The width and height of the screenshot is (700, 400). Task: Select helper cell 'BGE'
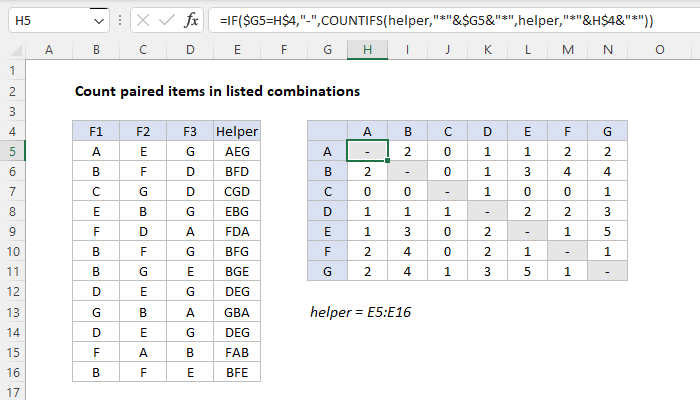point(237,272)
